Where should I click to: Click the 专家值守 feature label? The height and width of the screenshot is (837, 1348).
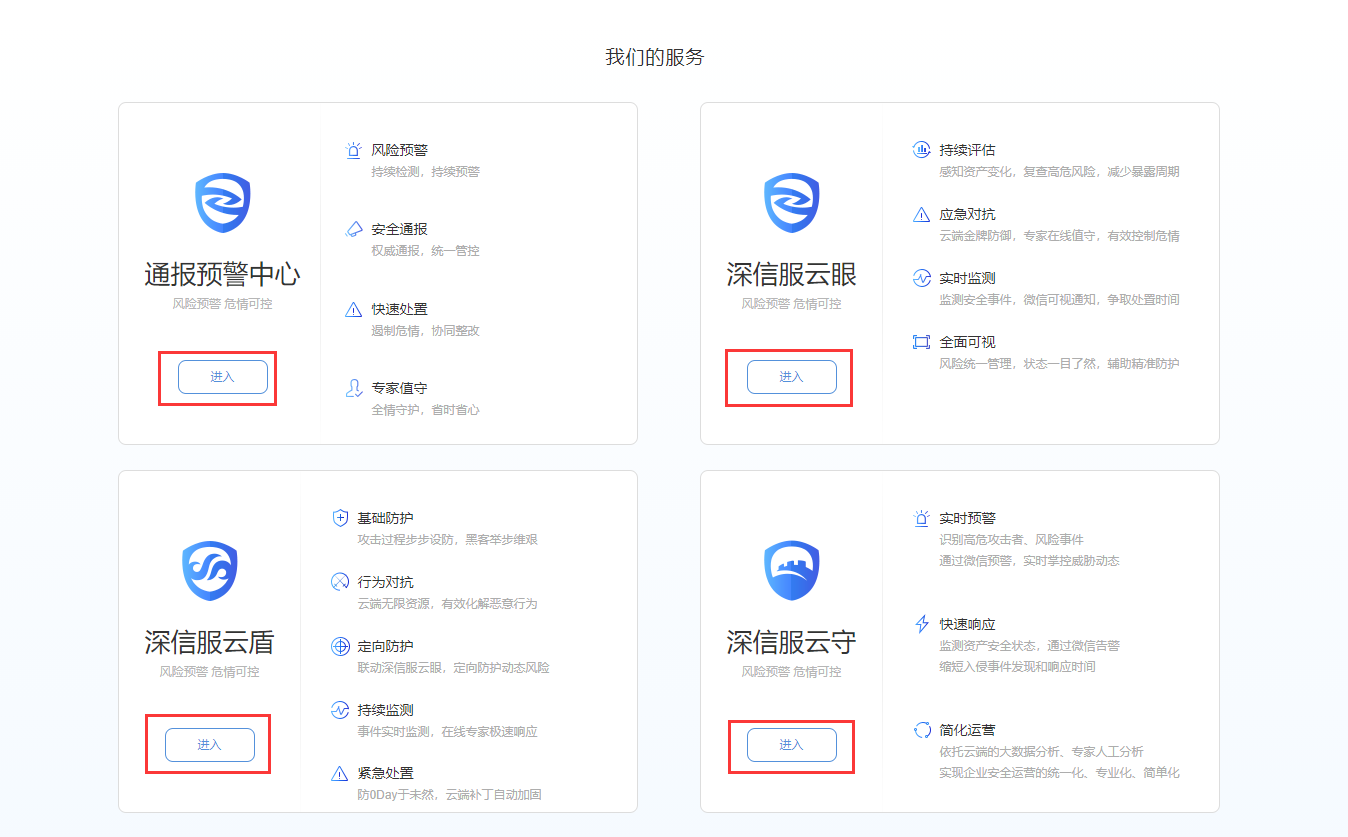pos(399,388)
